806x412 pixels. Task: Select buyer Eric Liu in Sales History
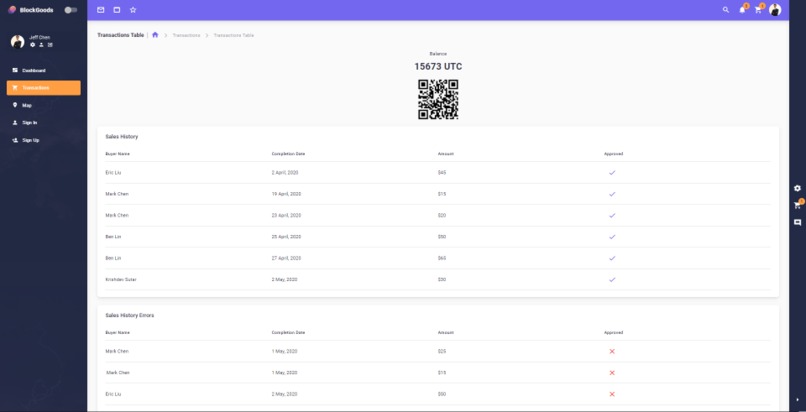pyautogui.click(x=113, y=173)
